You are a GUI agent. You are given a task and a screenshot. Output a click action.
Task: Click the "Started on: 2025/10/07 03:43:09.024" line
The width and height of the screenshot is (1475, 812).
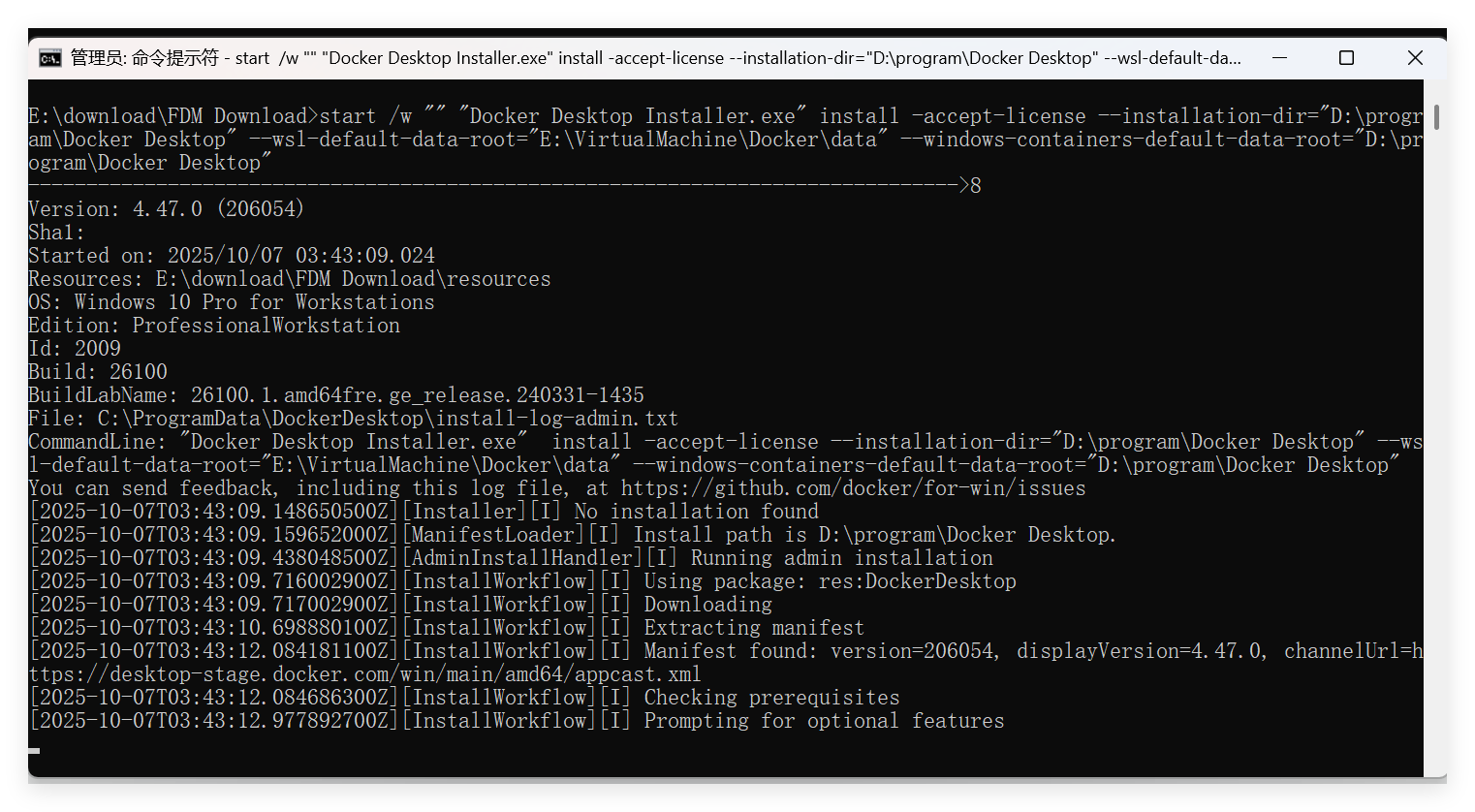point(233,256)
